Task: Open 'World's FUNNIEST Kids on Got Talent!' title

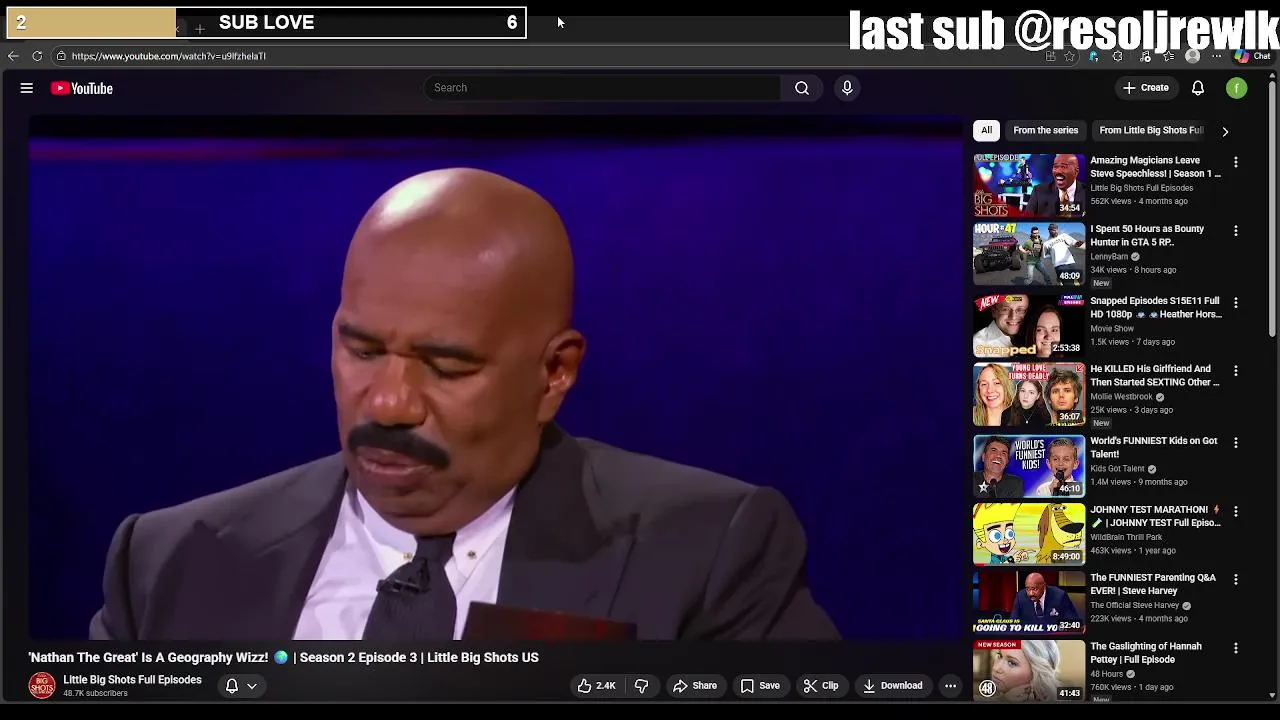Action: [x=1153, y=447]
